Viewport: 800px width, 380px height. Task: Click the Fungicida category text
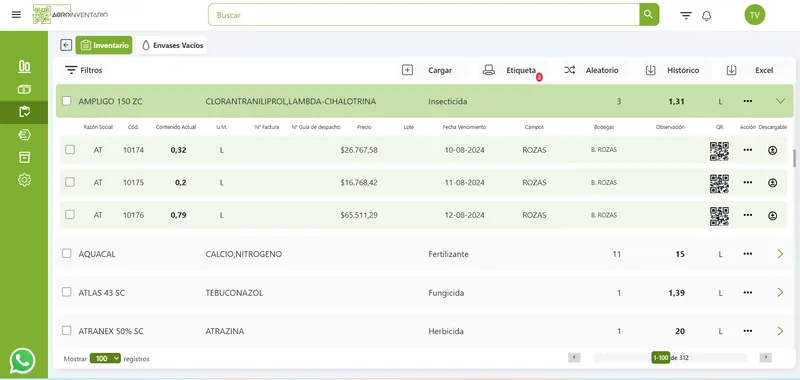point(446,293)
